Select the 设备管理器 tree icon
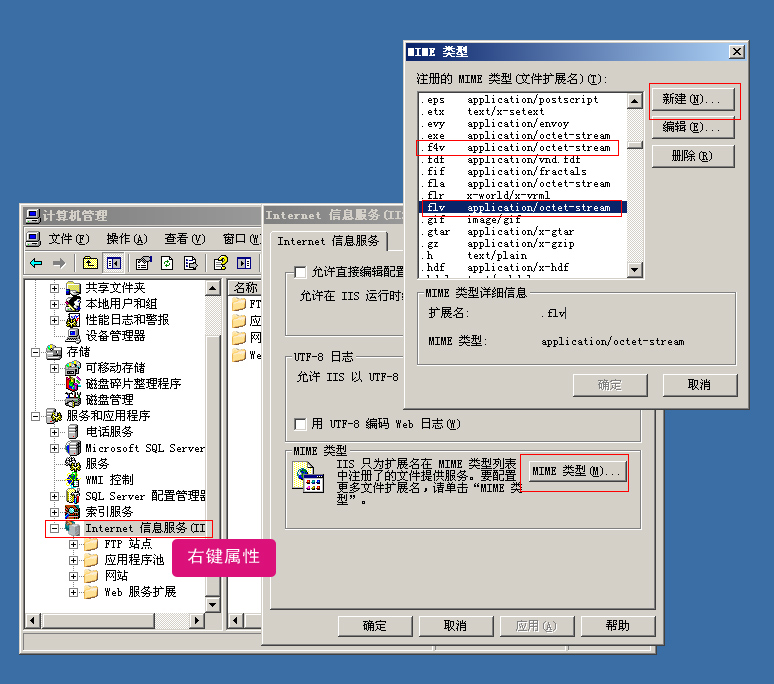 73,336
